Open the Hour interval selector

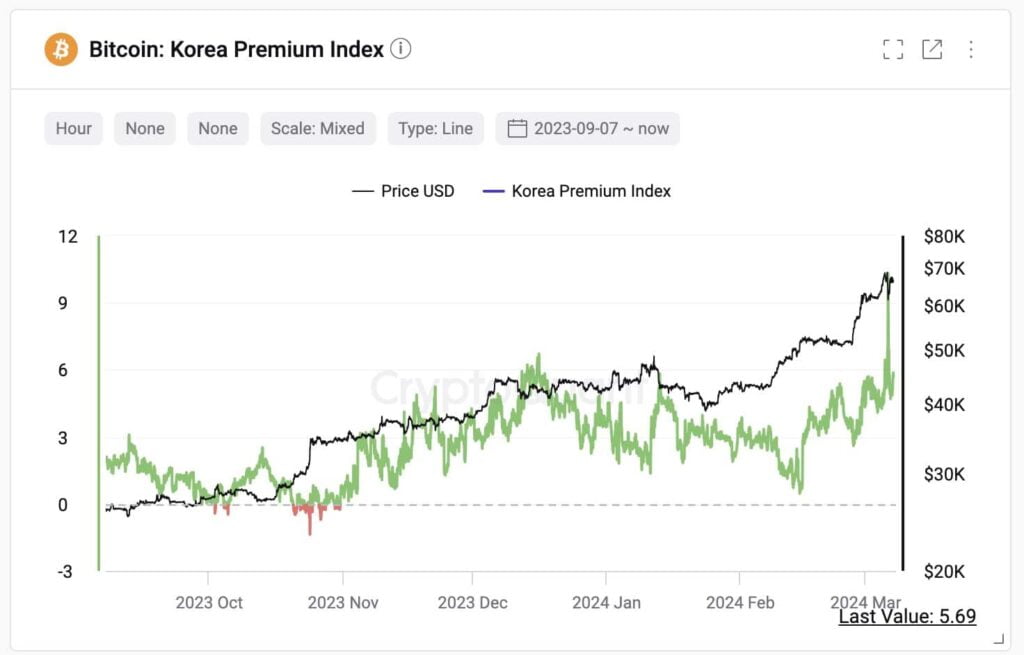pos(73,128)
